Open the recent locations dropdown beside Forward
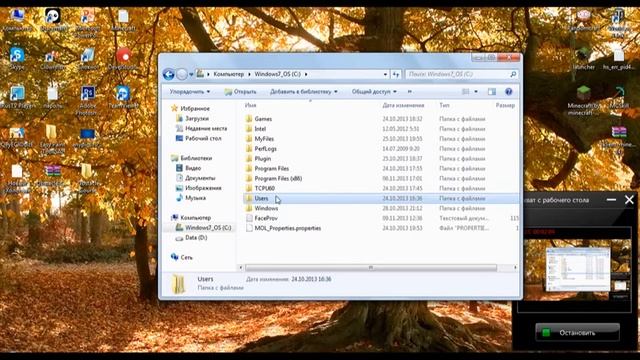Image resolution: width=640 pixels, height=360 pixels. (x=191, y=75)
